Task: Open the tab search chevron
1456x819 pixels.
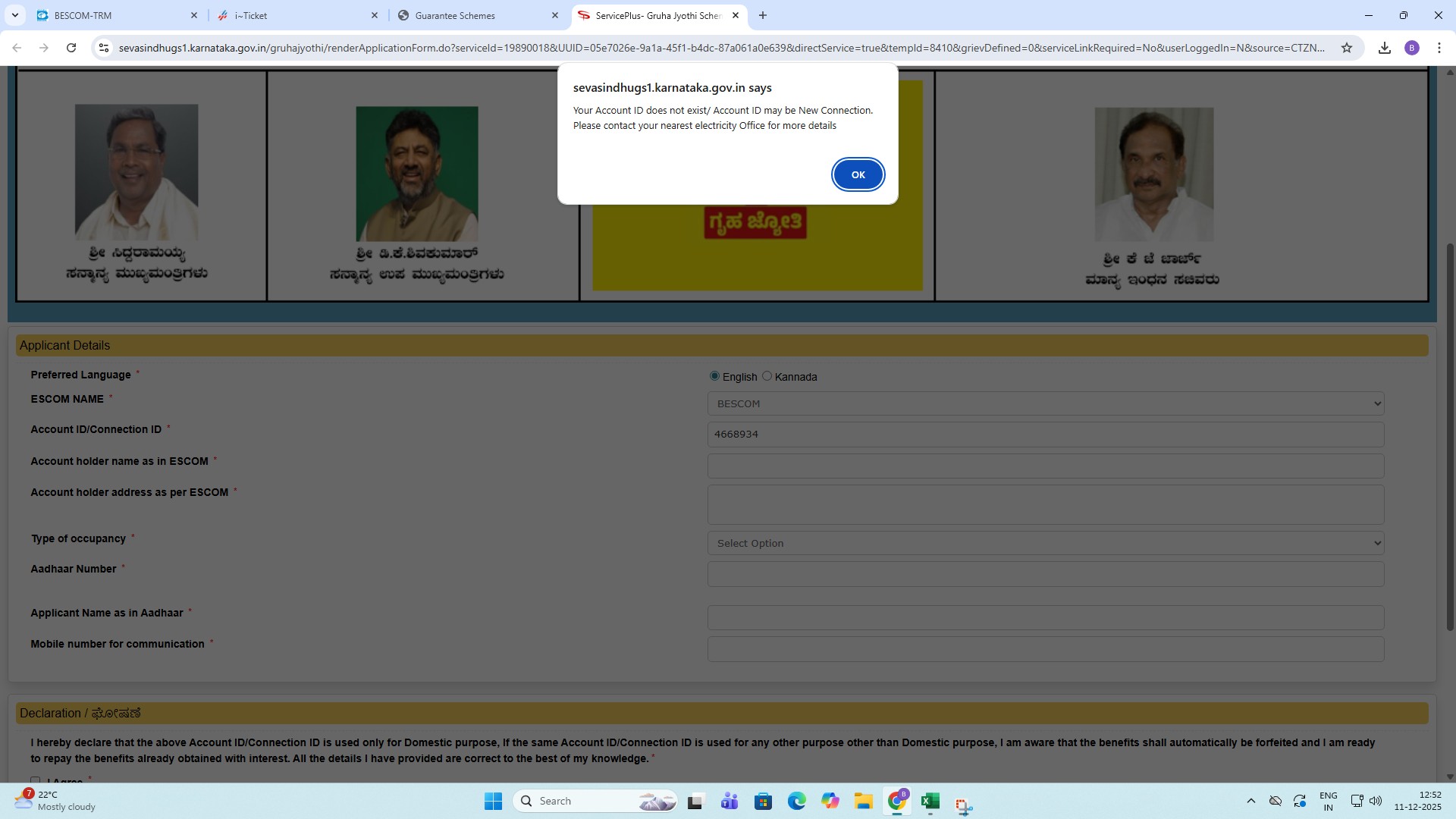Action: (14, 15)
